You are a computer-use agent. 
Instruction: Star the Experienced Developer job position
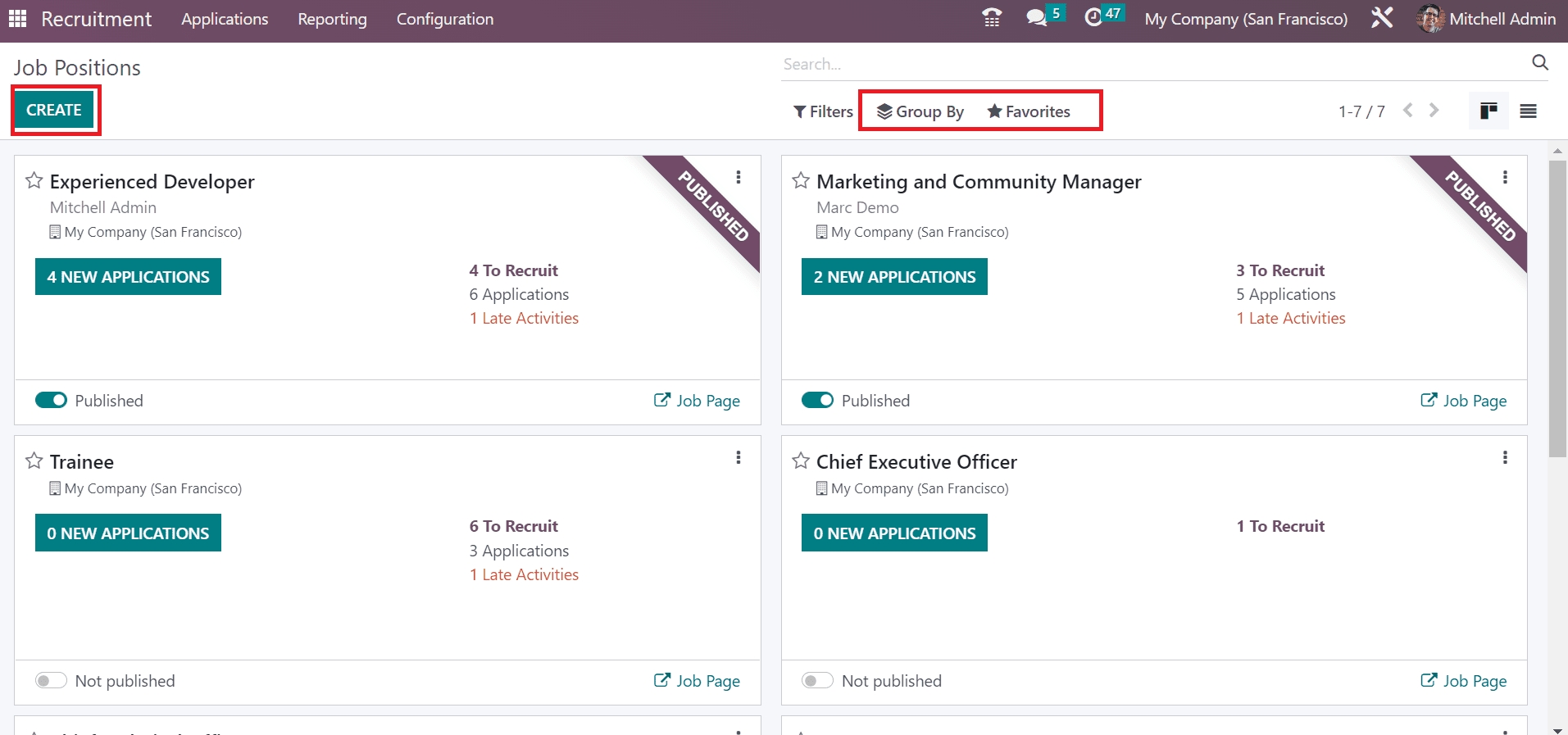pyautogui.click(x=34, y=181)
